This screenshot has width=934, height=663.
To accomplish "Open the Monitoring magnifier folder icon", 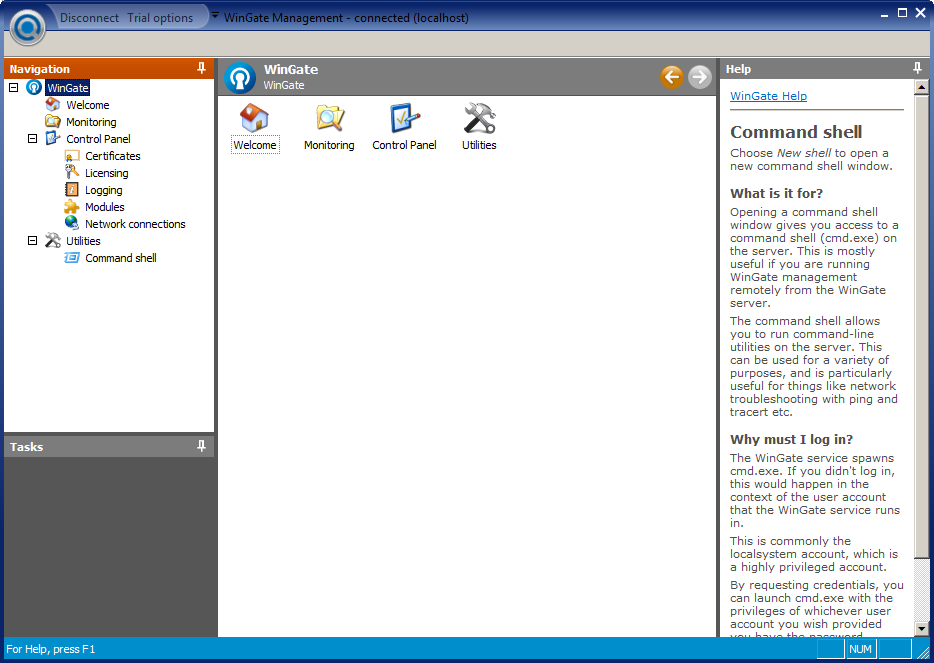I will pos(329,118).
